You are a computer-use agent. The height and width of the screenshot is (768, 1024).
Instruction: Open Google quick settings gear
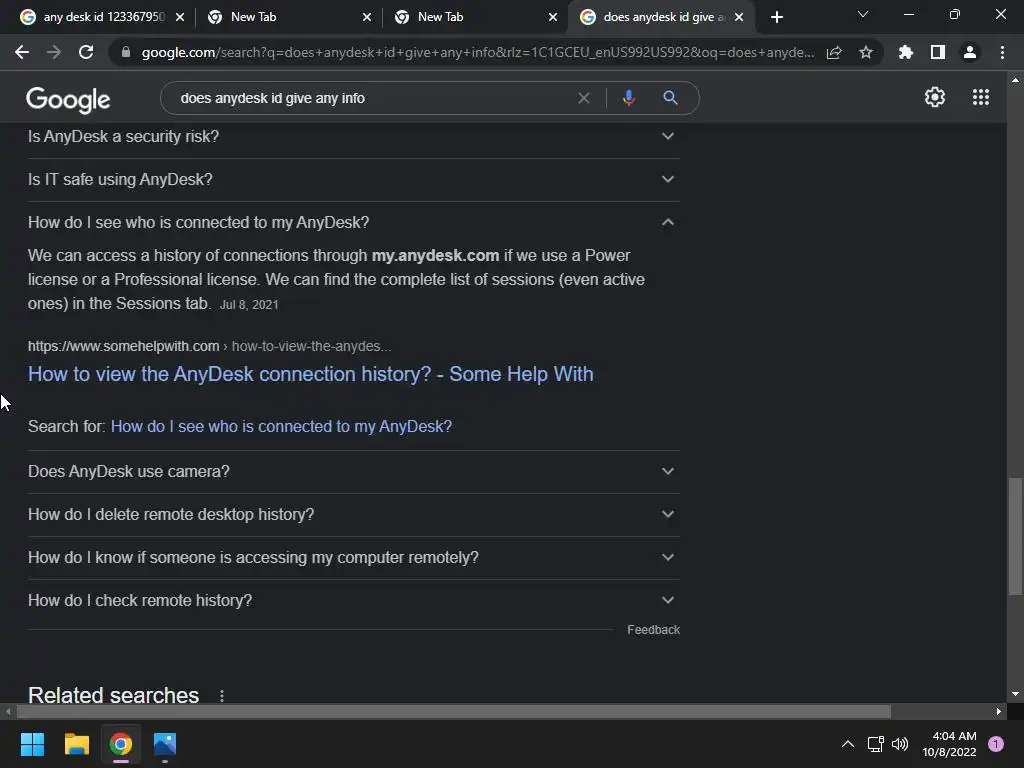[935, 97]
